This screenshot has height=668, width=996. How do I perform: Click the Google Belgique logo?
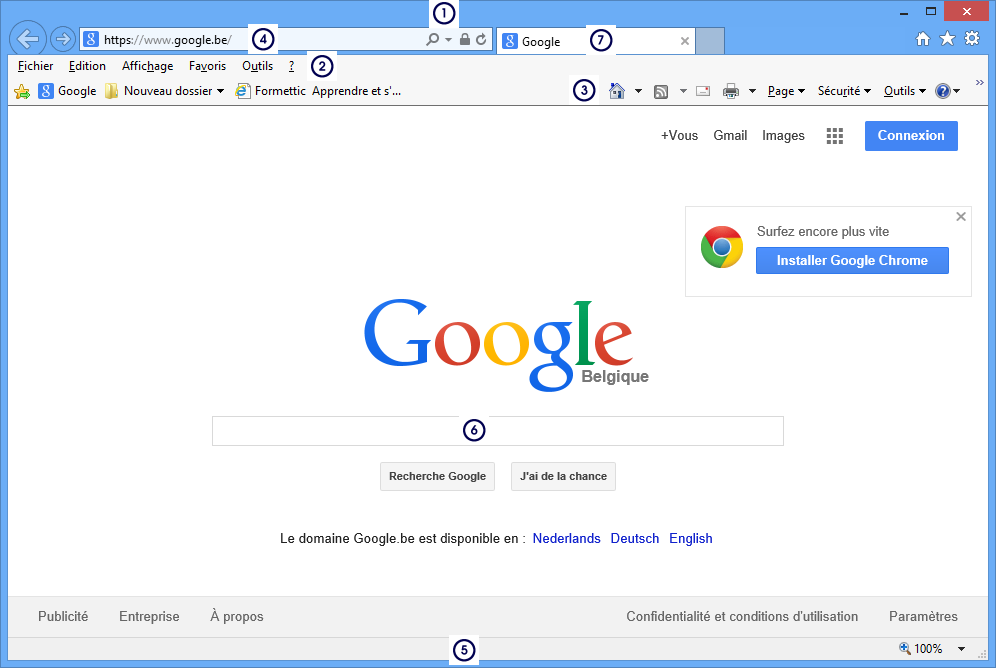click(x=506, y=344)
